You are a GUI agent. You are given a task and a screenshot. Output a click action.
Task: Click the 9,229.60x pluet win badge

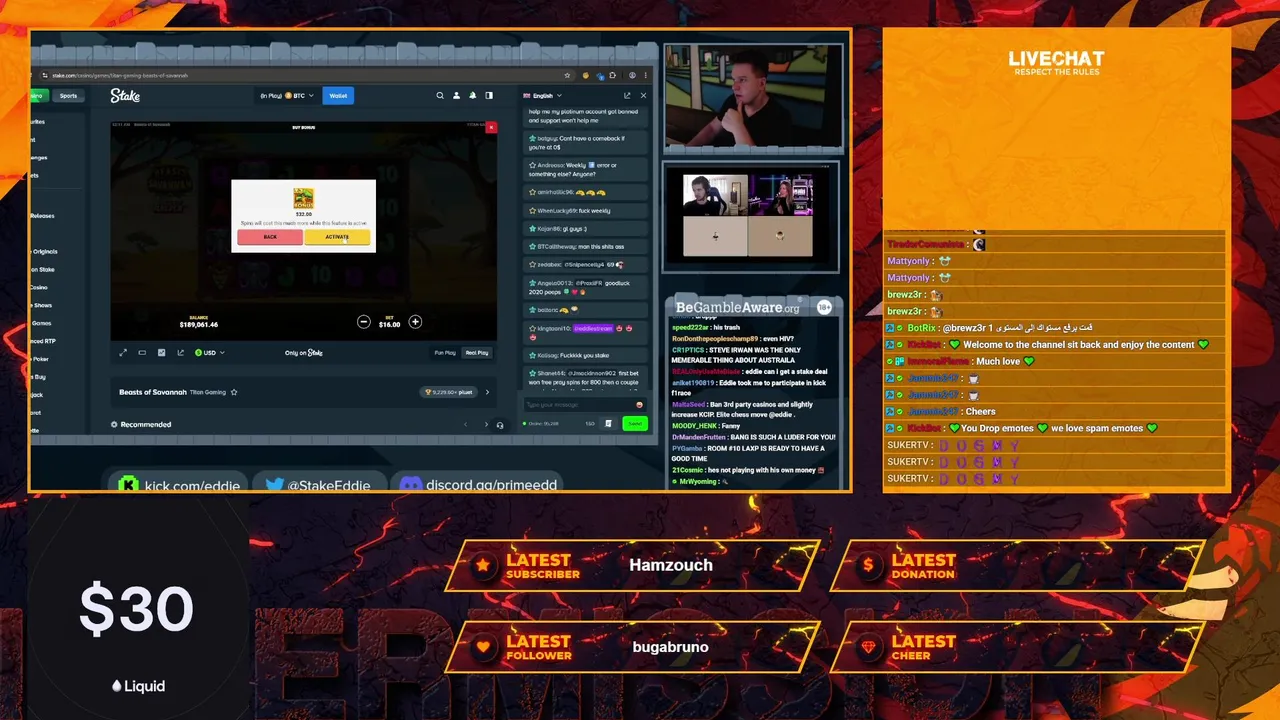(x=448, y=392)
